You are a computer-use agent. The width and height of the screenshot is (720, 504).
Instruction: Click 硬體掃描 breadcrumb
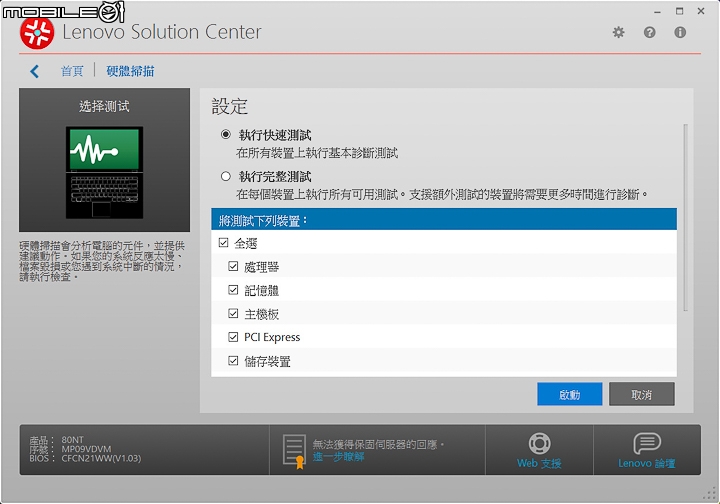click(130, 71)
